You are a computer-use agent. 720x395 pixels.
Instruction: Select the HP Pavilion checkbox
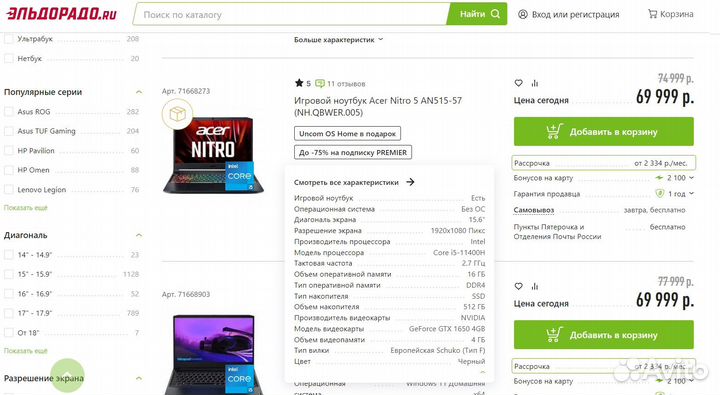[8, 151]
